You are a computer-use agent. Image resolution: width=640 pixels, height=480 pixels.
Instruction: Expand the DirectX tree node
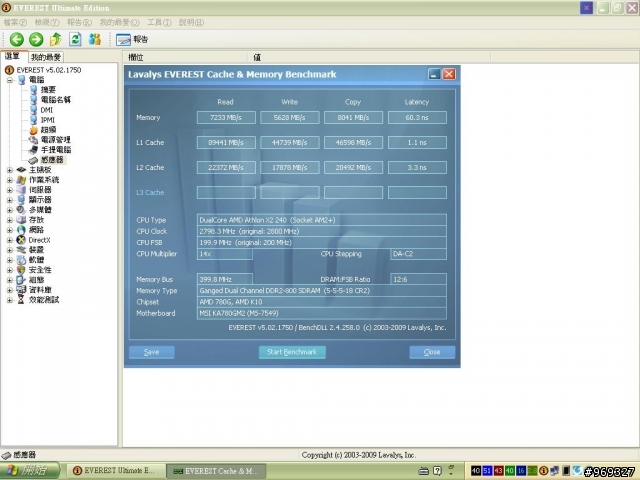click(x=10, y=240)
